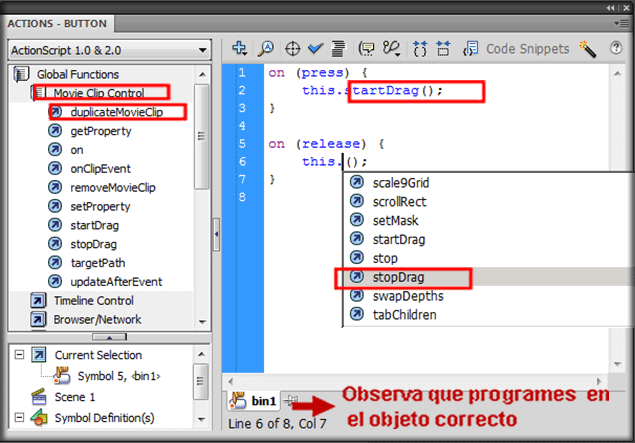635x443 pixels.
Task: Select duplicateMovieClip in the functions list
Action: click(115, 112)
